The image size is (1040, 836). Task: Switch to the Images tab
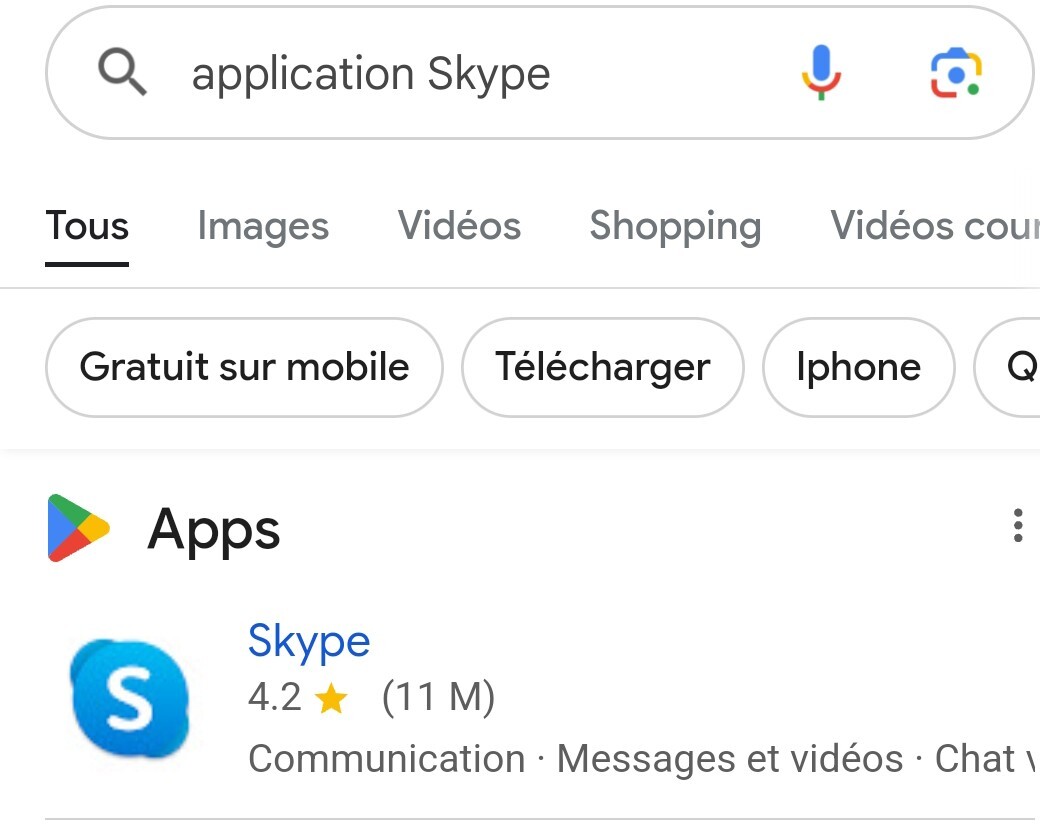point(263,227)
